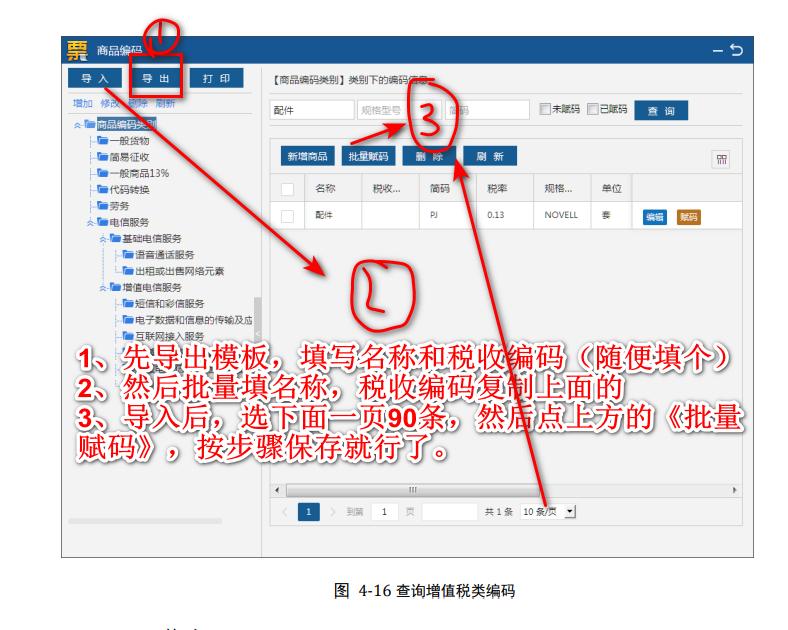Toggle the 已赋码 checkbox

coord(593,109)
